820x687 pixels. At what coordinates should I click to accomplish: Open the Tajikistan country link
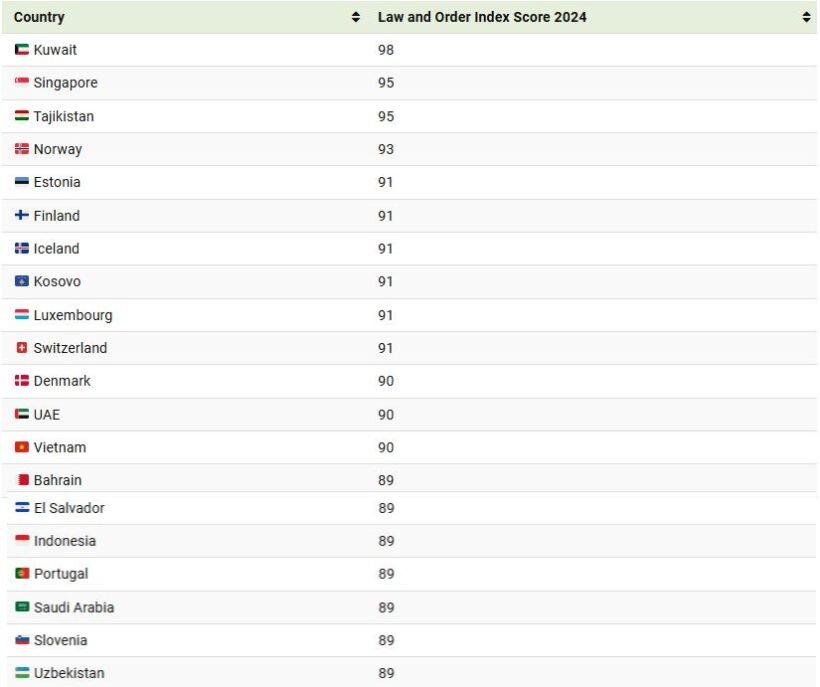coord(64,116)
